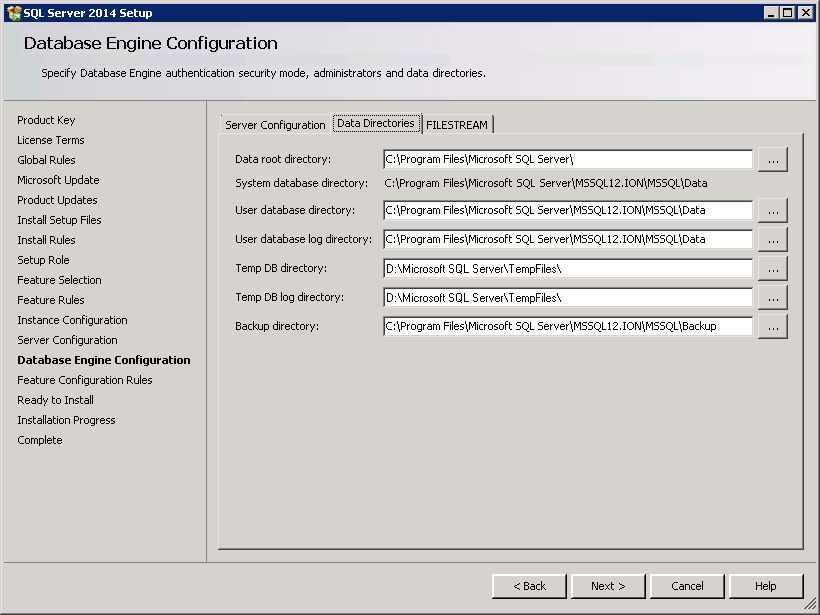
Task: Click the Setup Role step in sidebar
Action: 43,260
